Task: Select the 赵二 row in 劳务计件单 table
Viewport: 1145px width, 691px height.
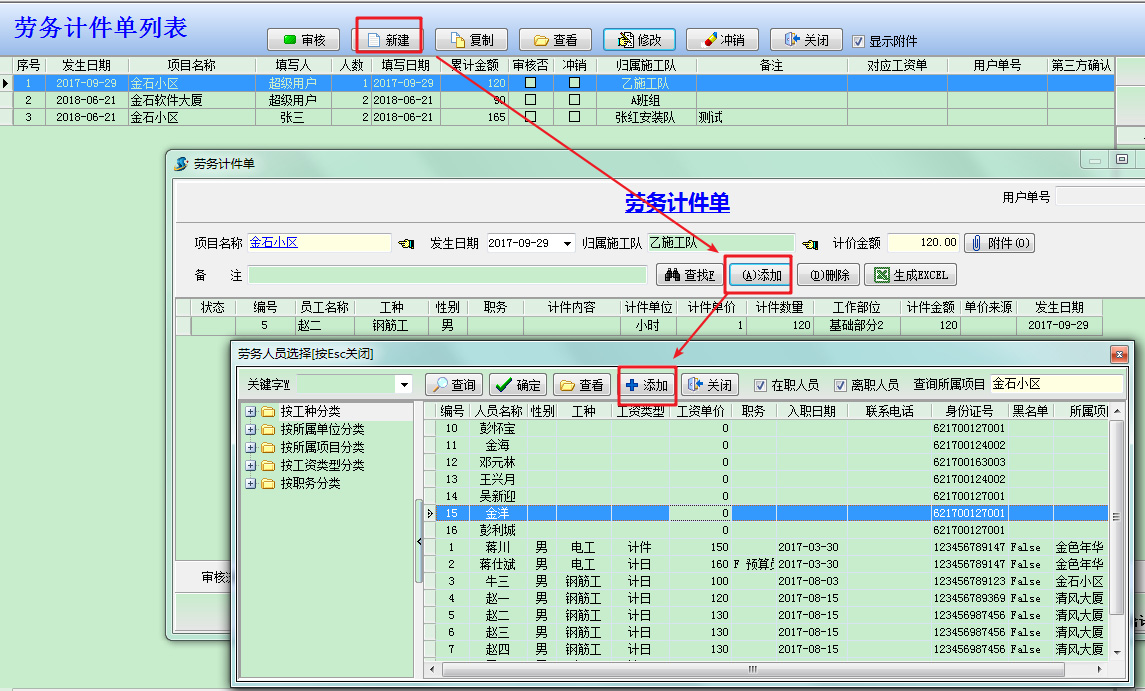Action: click(x=646, y=325)
